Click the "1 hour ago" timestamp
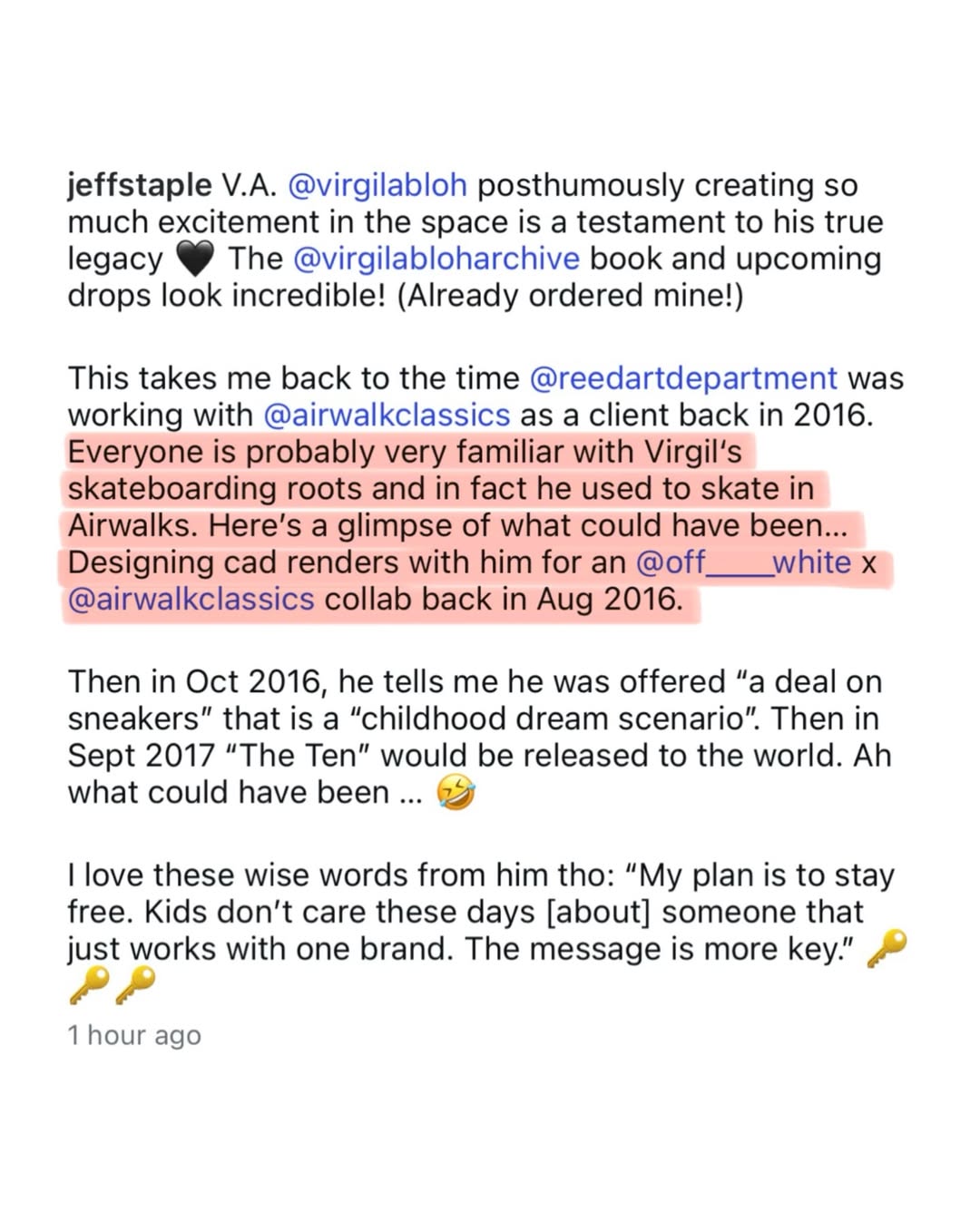The height and width of the screenshot is (1222, 980). (134, 1035)
